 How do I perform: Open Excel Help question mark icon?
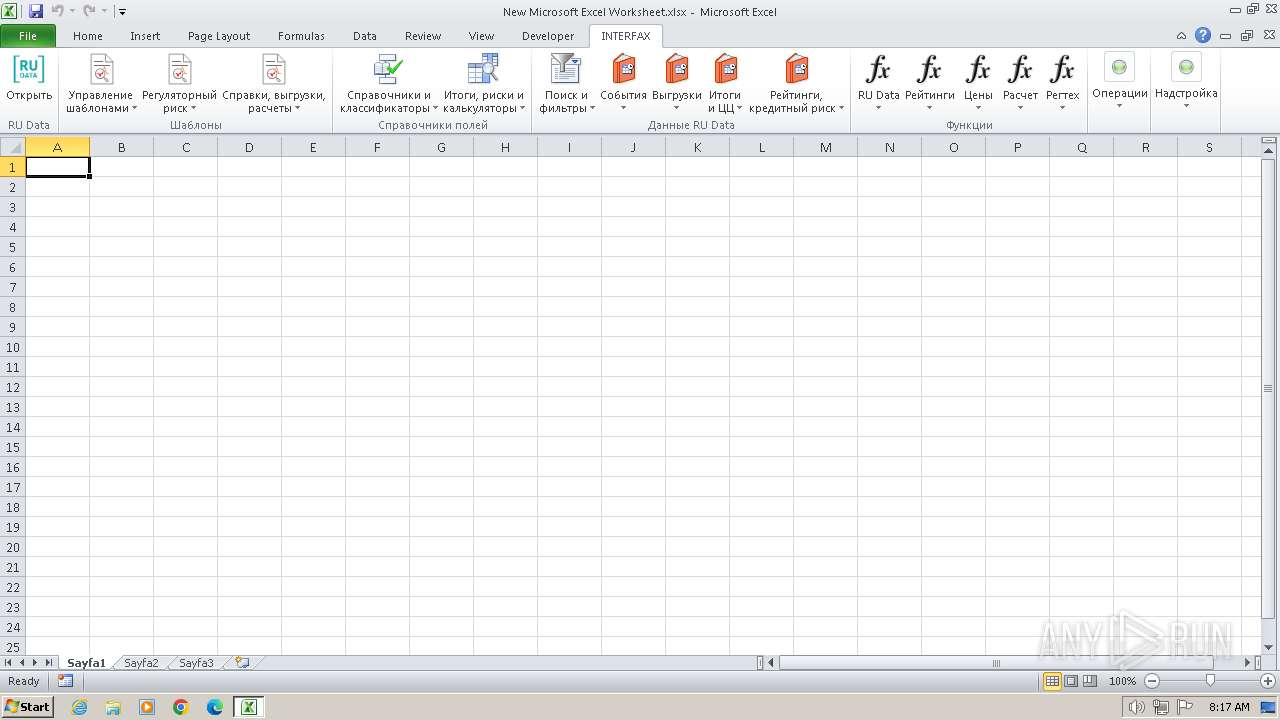pos(1203,35)
